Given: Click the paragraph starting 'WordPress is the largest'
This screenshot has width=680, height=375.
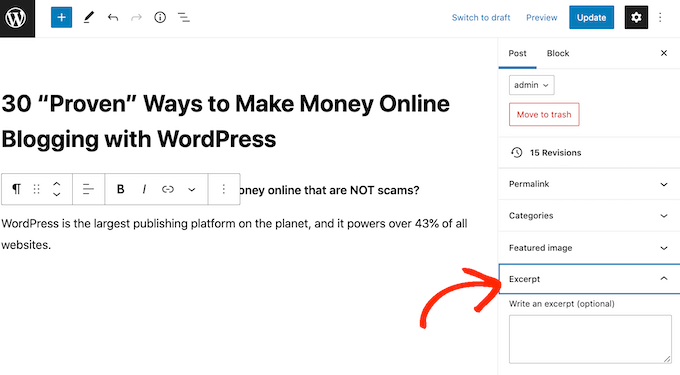Looking at the screenshot, I should pos(234,234).
